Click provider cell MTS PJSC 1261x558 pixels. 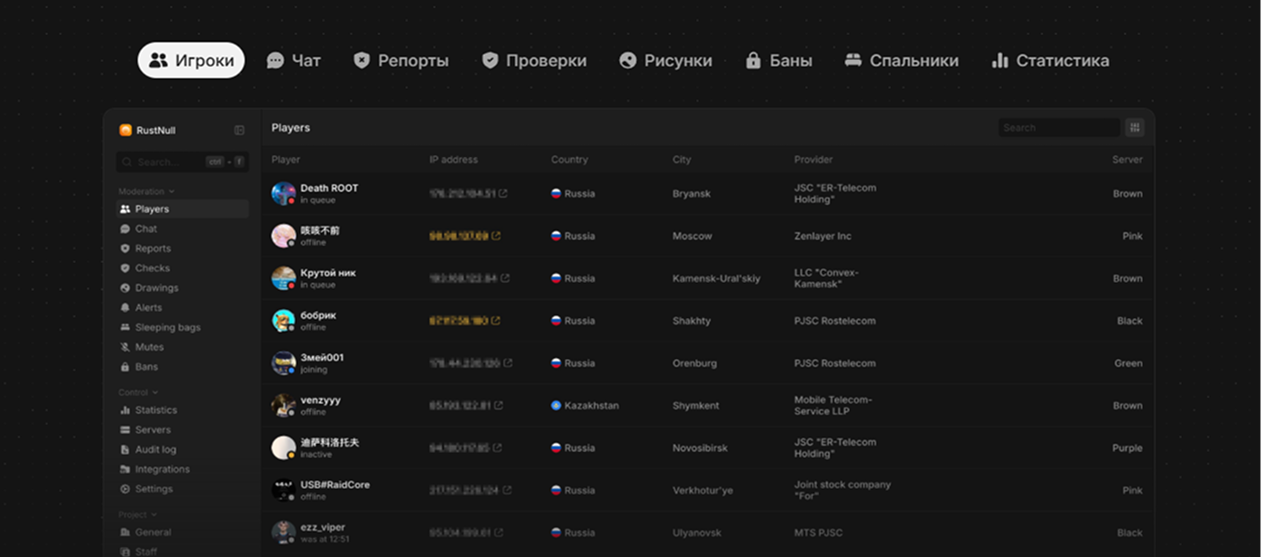click(818, 533)
